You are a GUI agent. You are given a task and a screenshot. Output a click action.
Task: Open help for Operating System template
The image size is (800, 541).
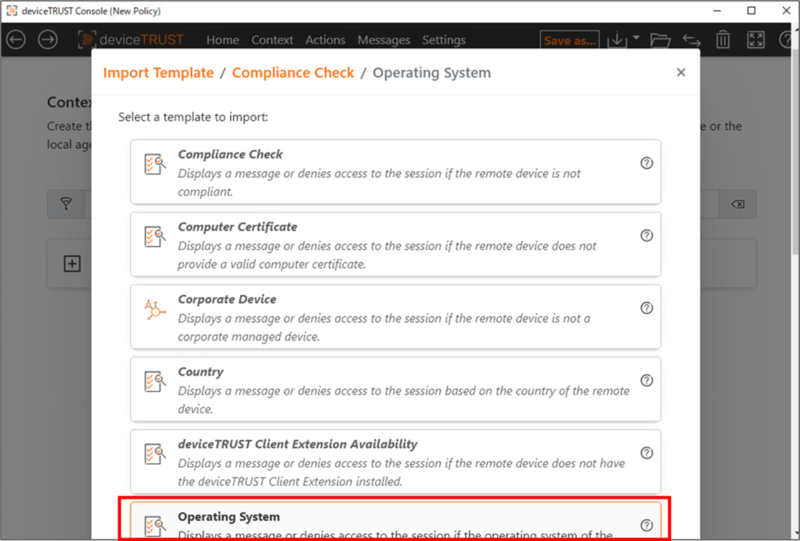point(646,525)
